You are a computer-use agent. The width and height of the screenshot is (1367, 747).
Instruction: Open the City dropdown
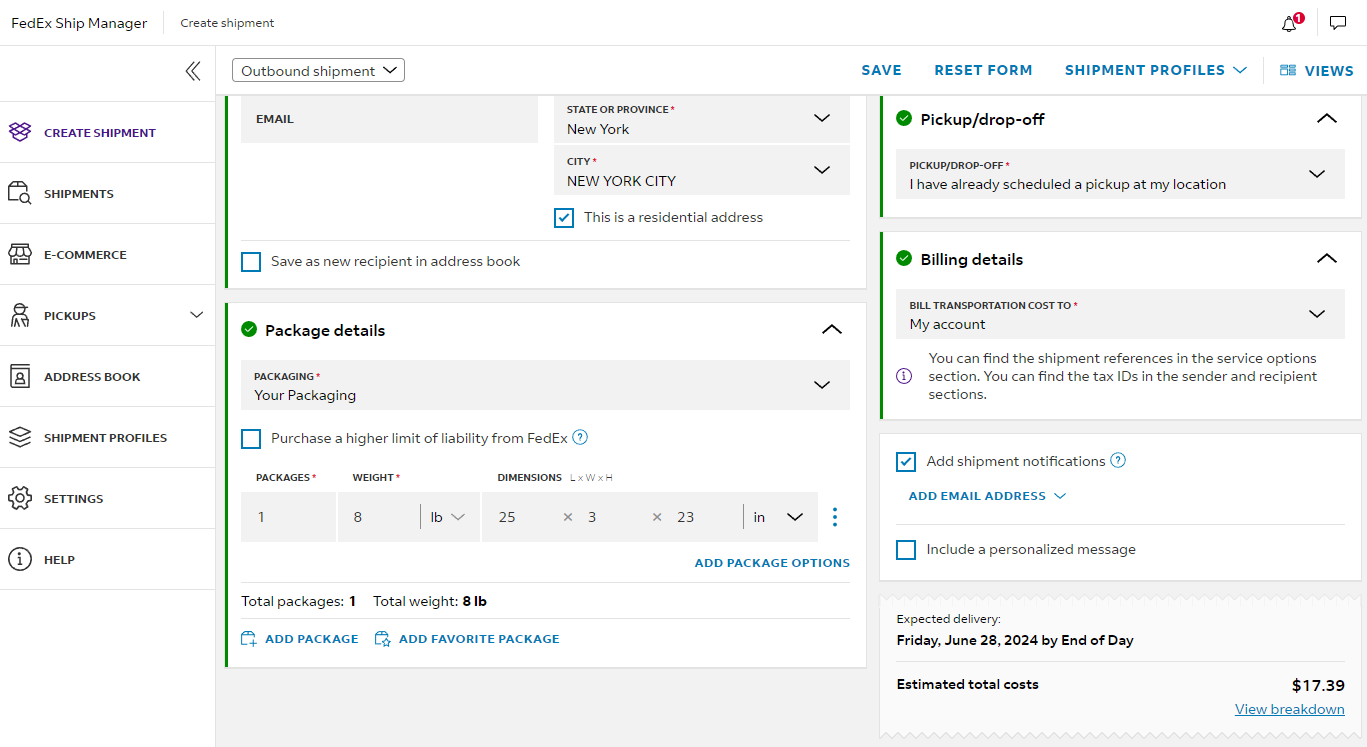pos(702,171)
